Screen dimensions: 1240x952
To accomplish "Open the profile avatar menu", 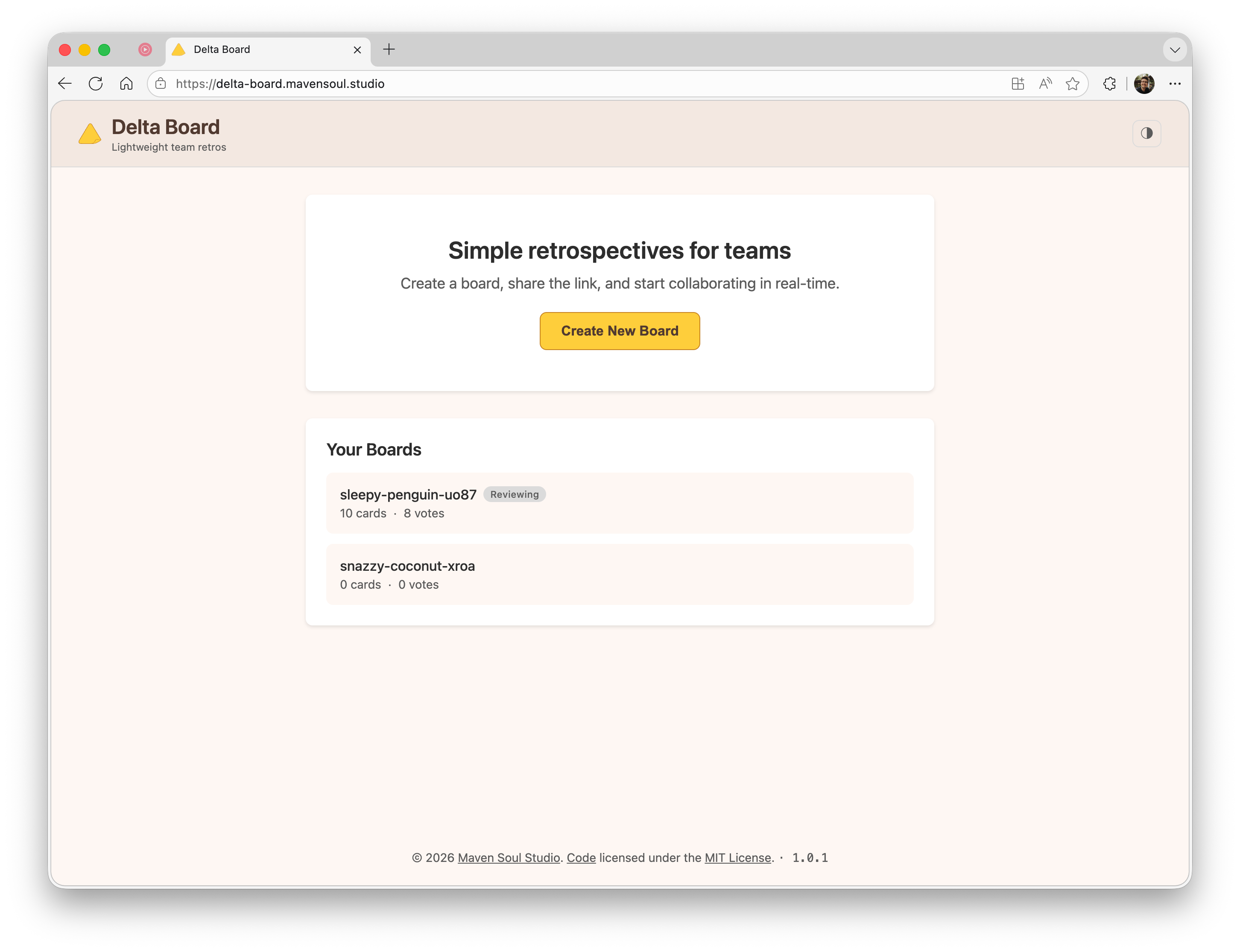I will (1143, 84).
